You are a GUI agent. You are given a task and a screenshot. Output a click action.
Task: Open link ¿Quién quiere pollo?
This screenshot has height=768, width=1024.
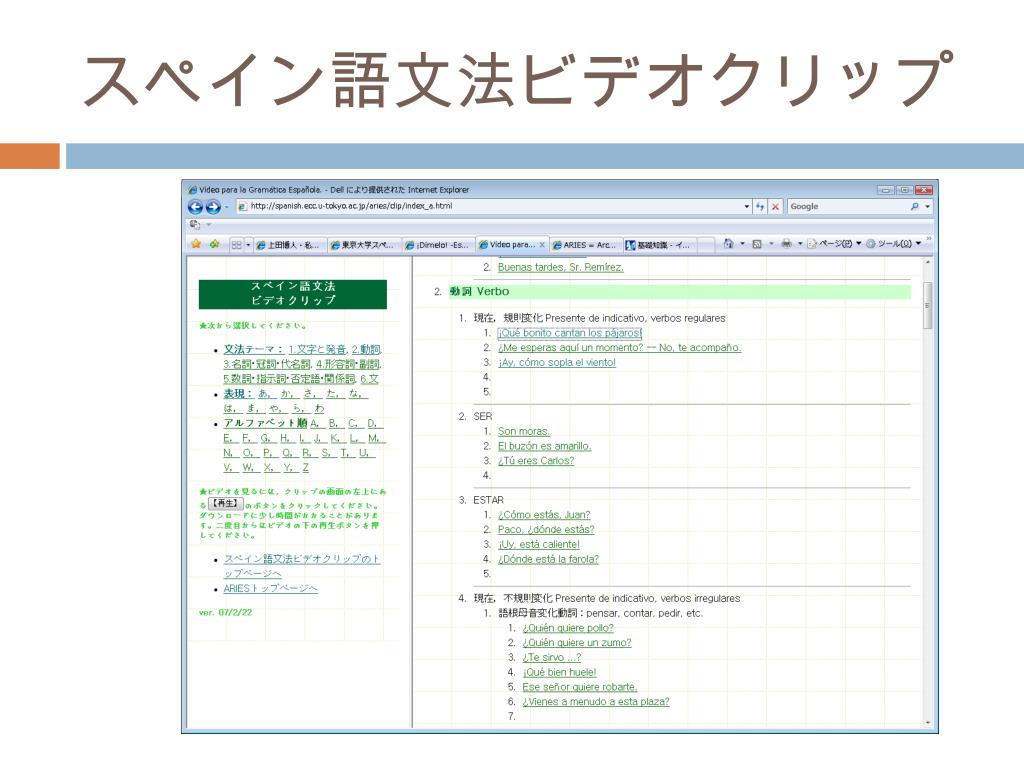pyautogui.click(x=568, y=628)
